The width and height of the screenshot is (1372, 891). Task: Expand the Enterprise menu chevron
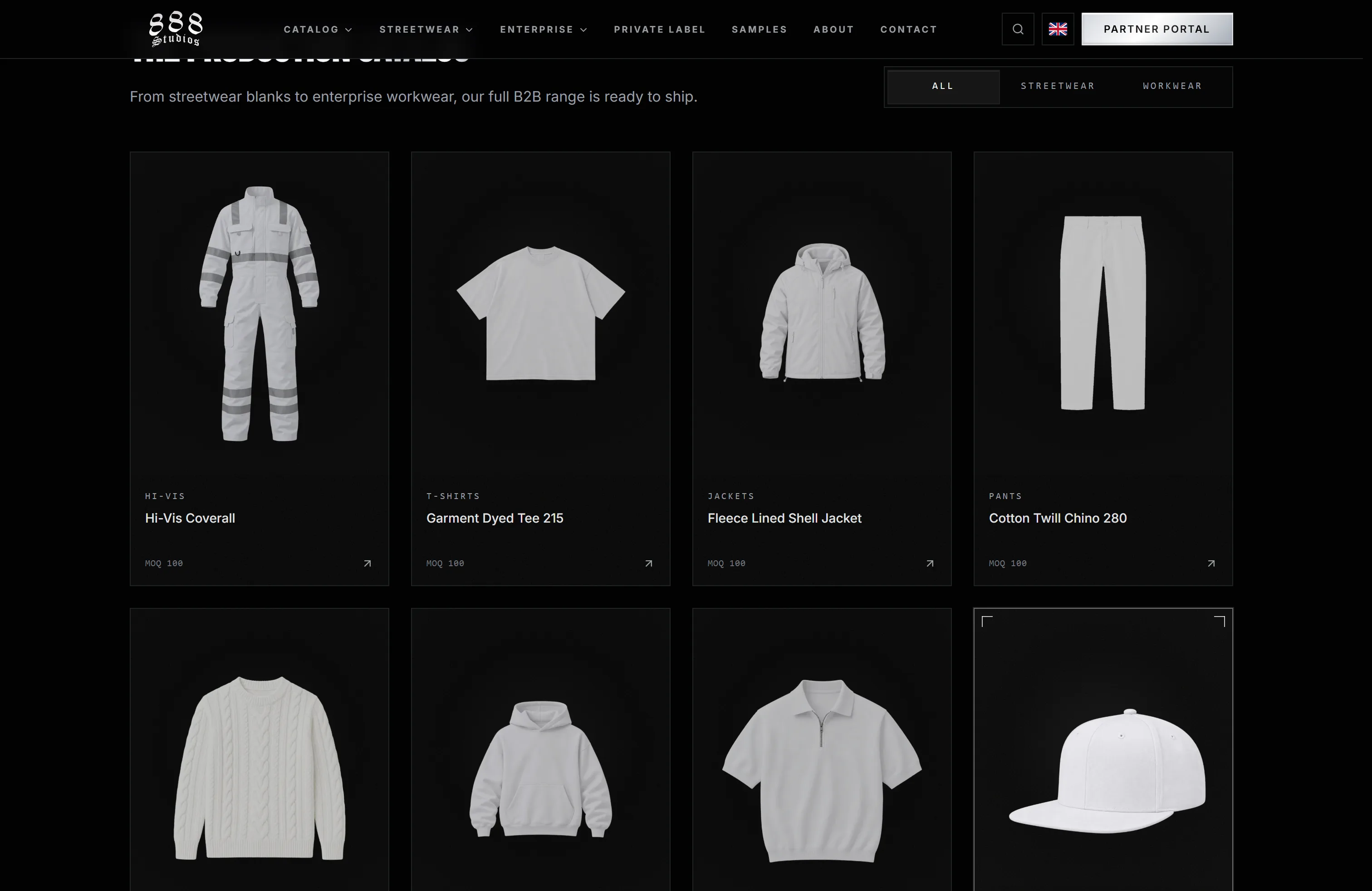point(584,29)
